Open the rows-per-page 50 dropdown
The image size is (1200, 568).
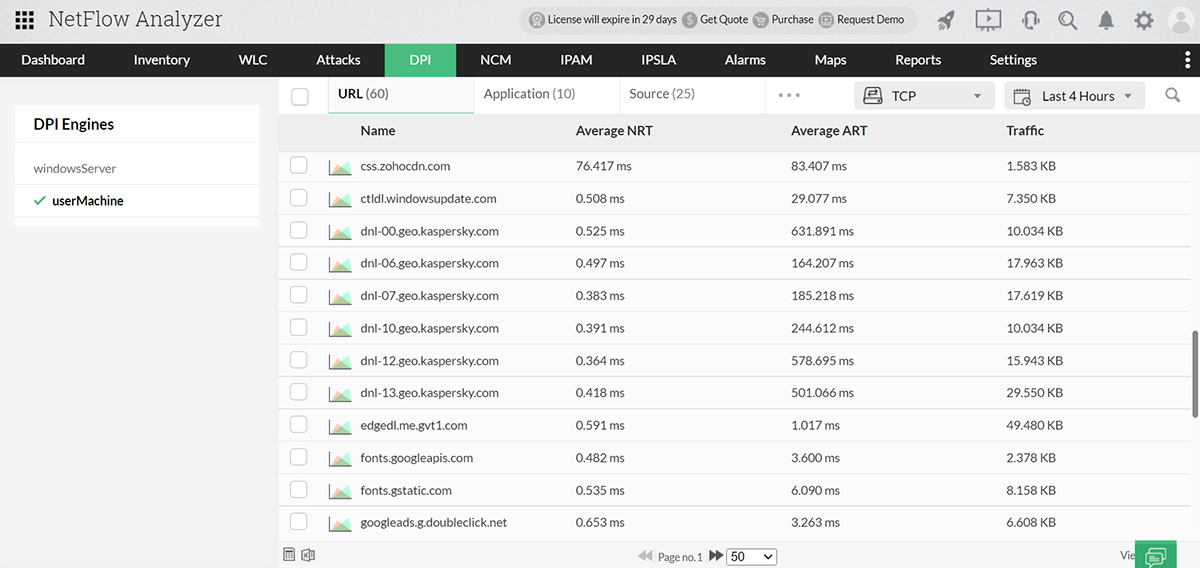tap(752, 556)
